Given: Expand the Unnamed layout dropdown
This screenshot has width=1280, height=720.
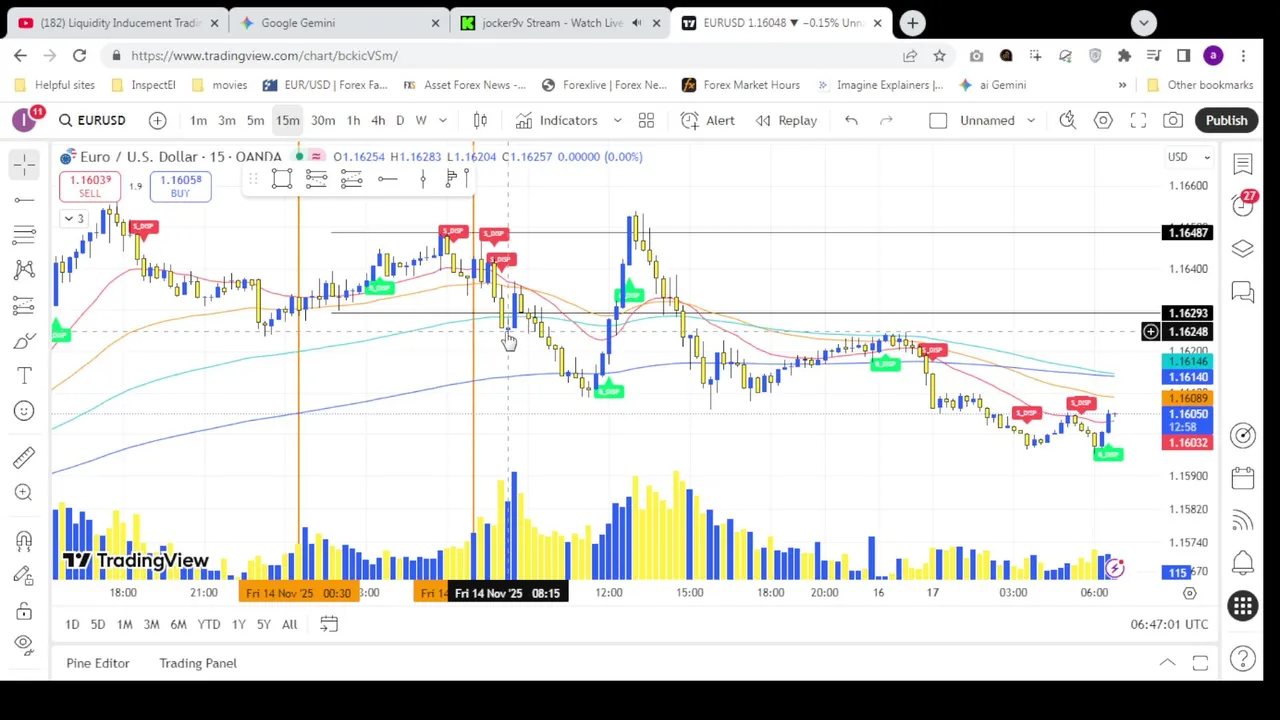Looking at the screenshot, I should pyautogui.click(x=1033, y=120).
